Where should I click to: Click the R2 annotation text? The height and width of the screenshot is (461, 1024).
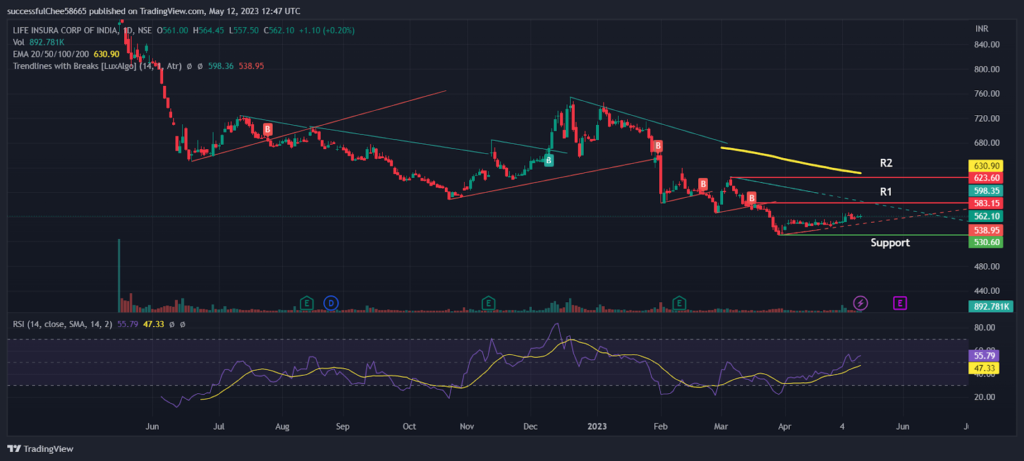(x=886, y=161)
